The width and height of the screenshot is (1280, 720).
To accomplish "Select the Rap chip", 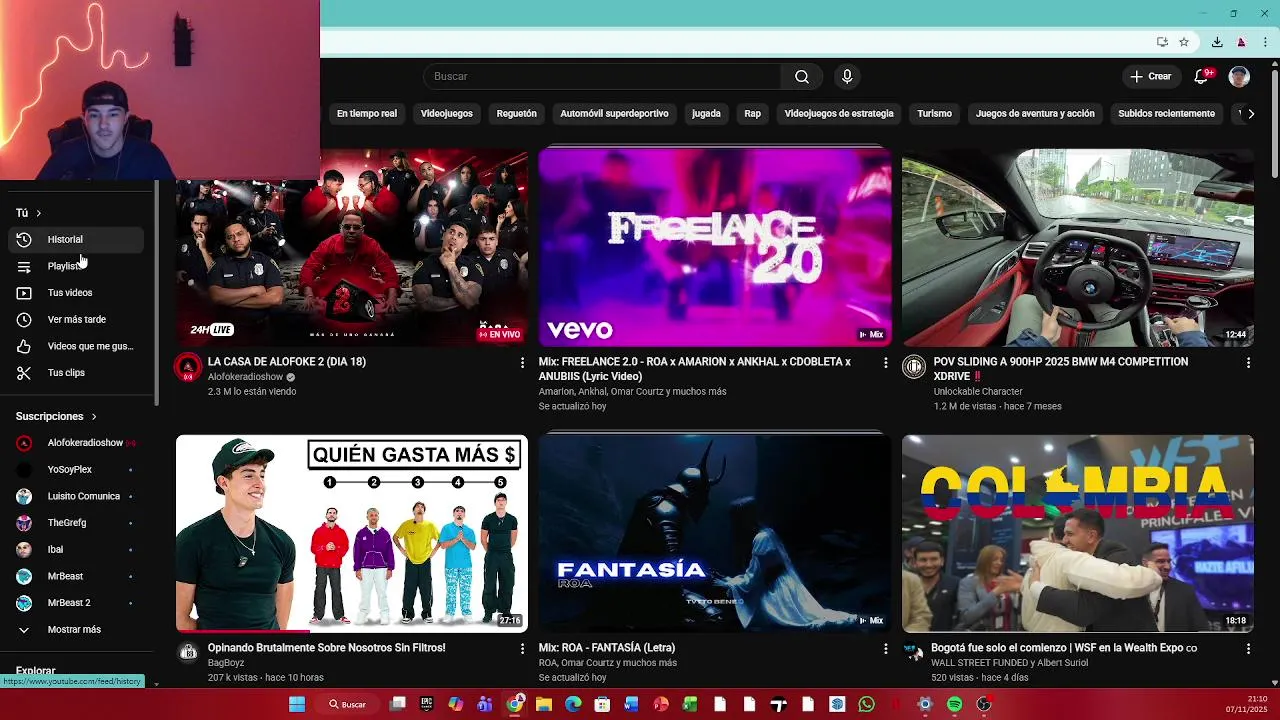I will [x=753, y=114].
